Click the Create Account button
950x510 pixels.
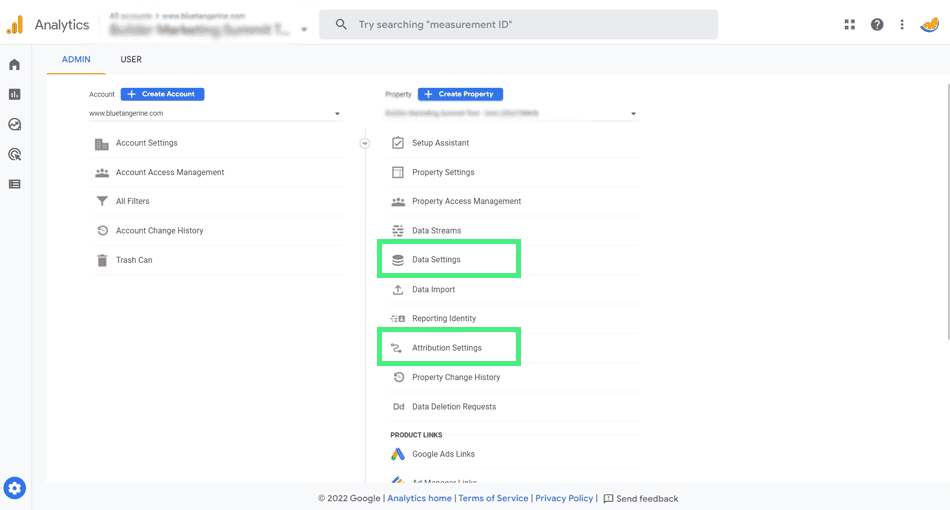point(162,94)
